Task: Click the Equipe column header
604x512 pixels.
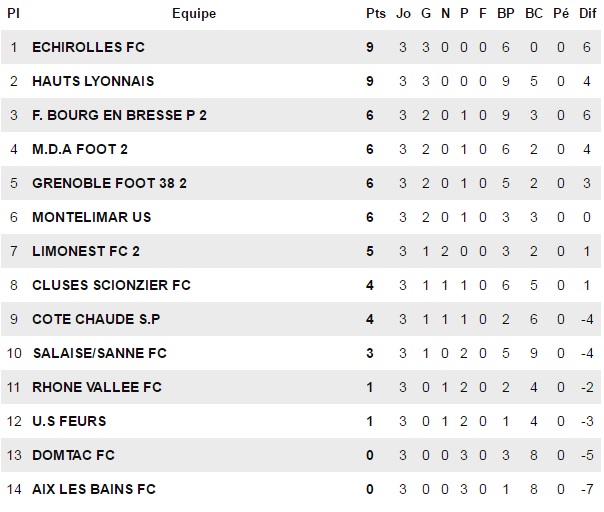Action: 193,14
